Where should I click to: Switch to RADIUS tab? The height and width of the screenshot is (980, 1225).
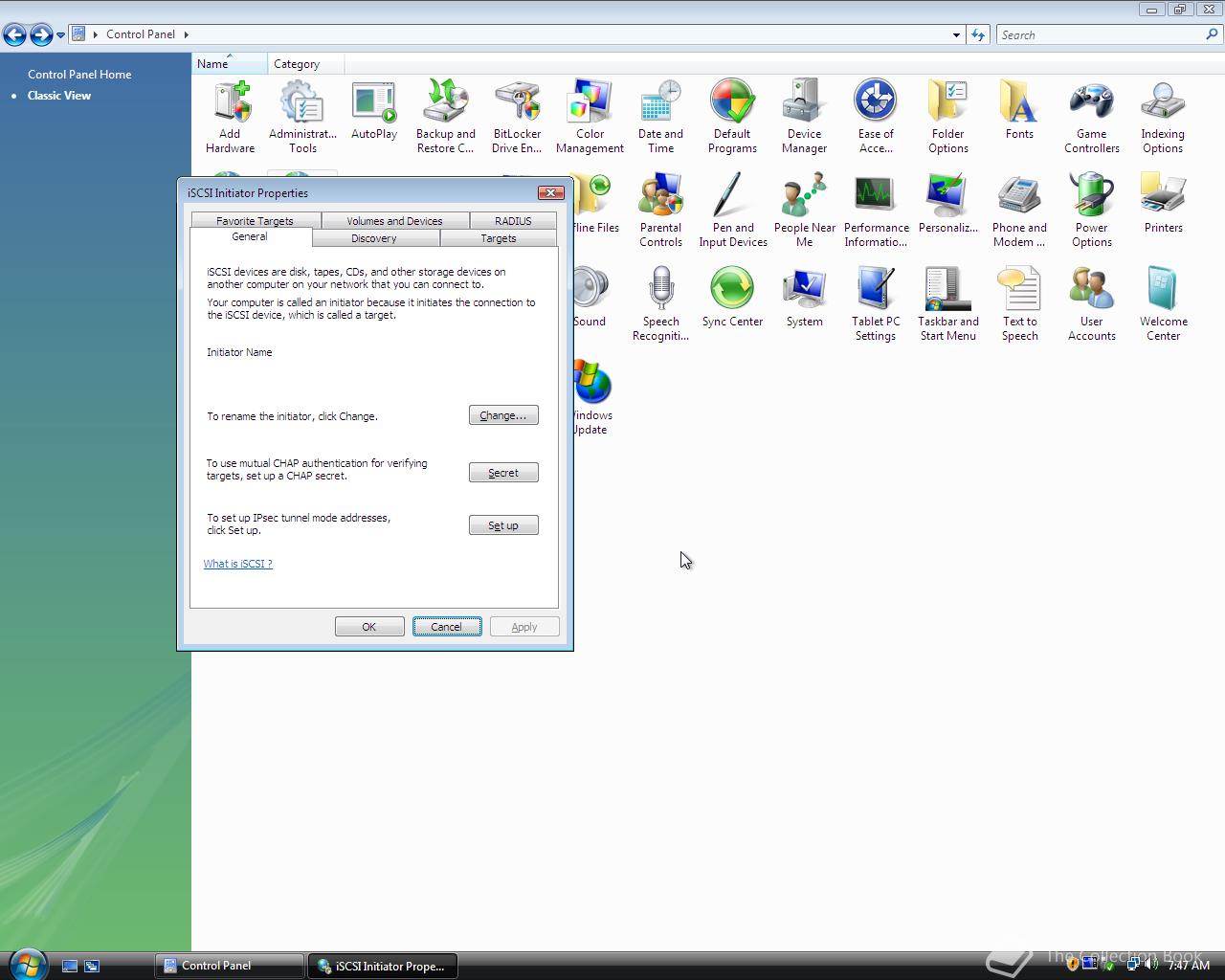[513, 220]
